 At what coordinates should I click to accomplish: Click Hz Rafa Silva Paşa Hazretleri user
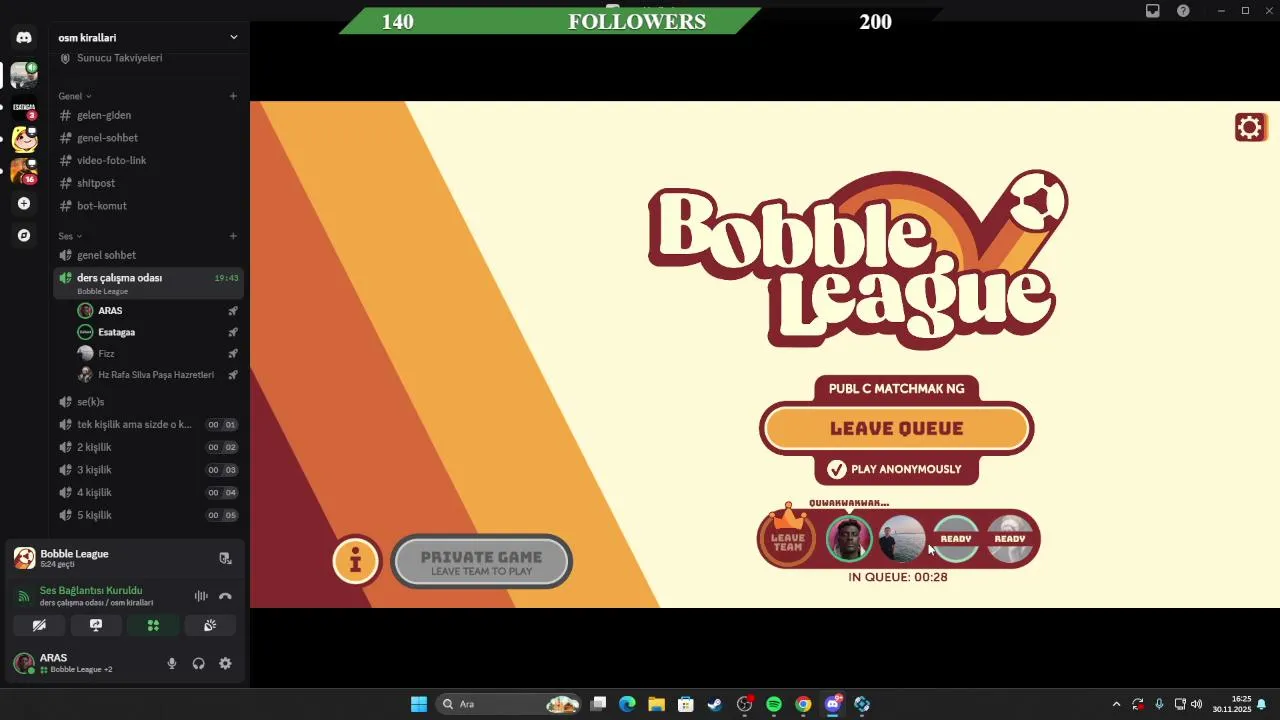pos(158,375)
